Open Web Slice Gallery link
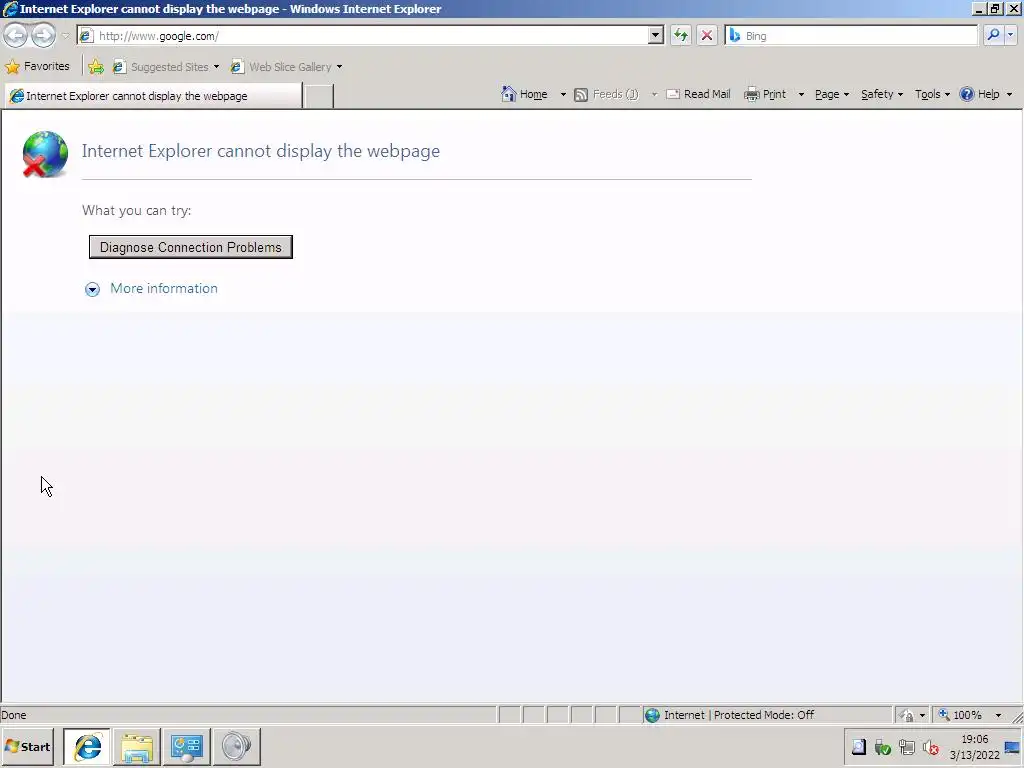The image size is (1024, 768). [287, 67]
